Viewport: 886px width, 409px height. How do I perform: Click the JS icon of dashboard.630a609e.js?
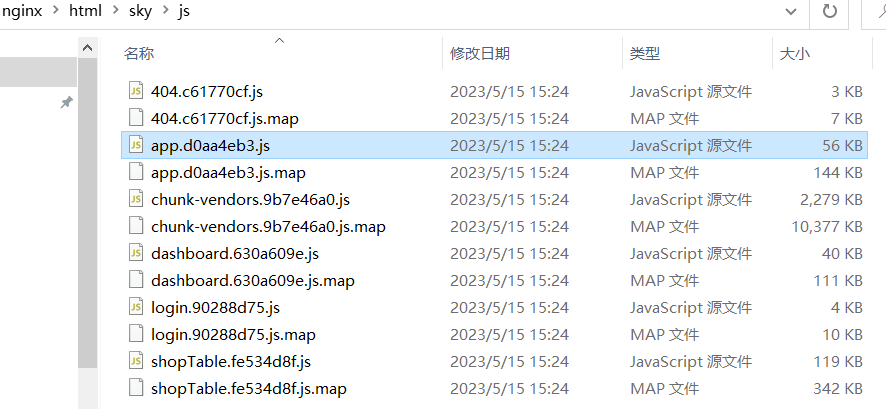point(136,253)
